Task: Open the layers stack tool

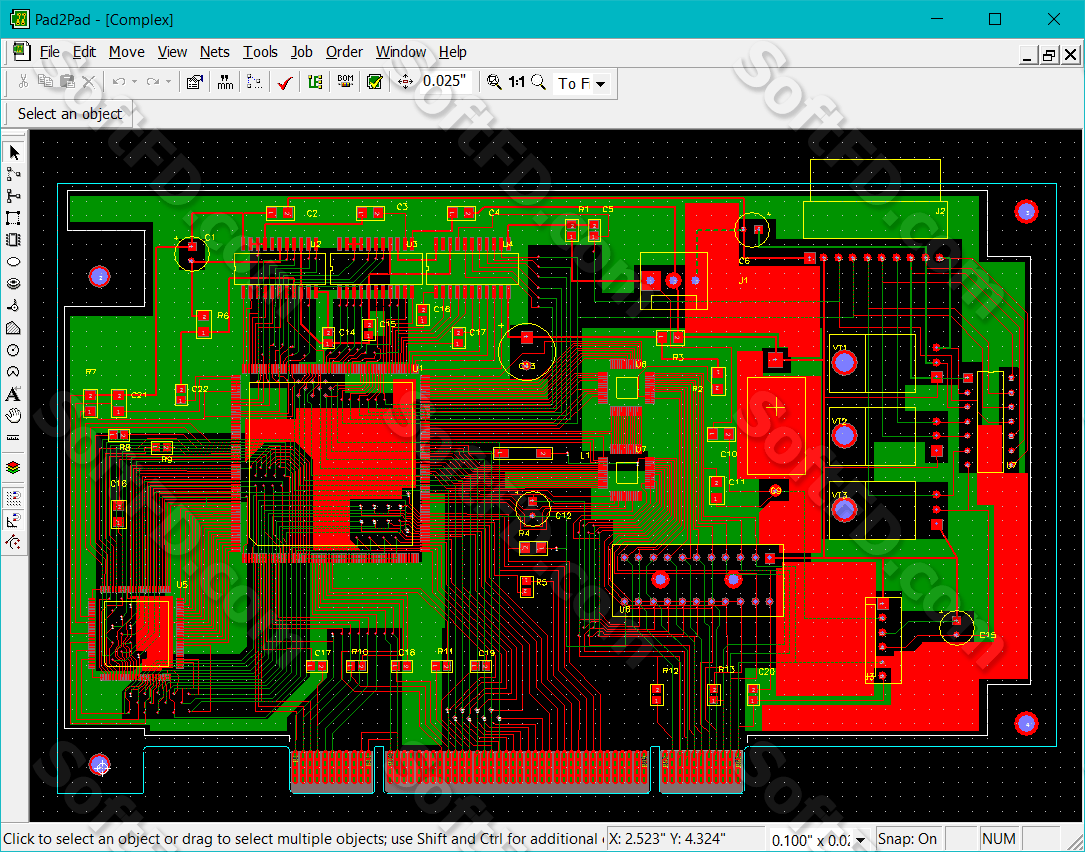Action: click(13, 468)
